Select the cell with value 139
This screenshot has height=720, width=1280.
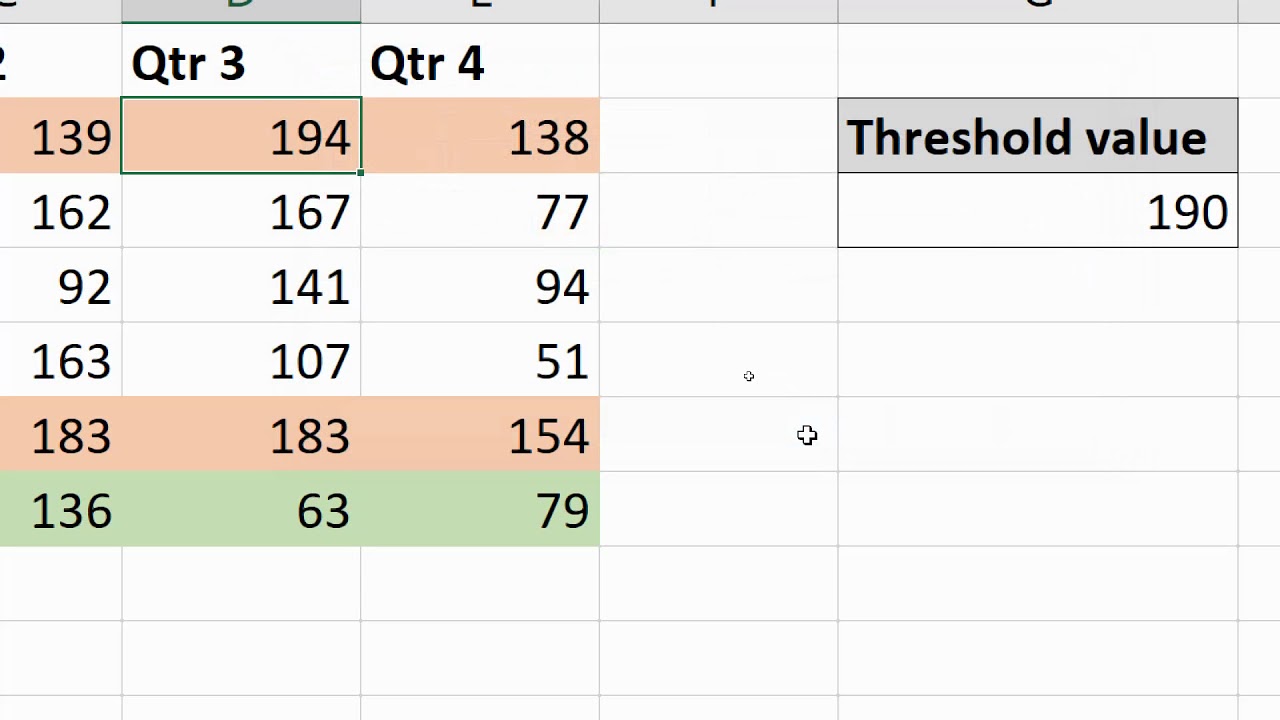coord(60,136)
